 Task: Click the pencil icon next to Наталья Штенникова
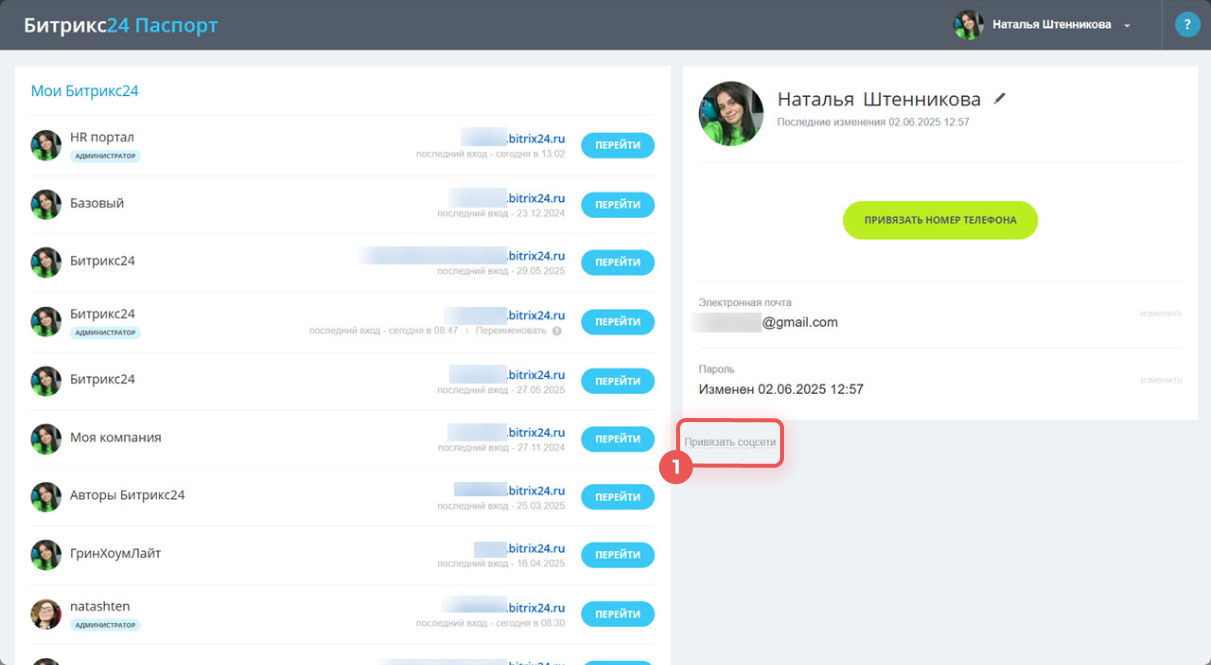coord(1000,99)
